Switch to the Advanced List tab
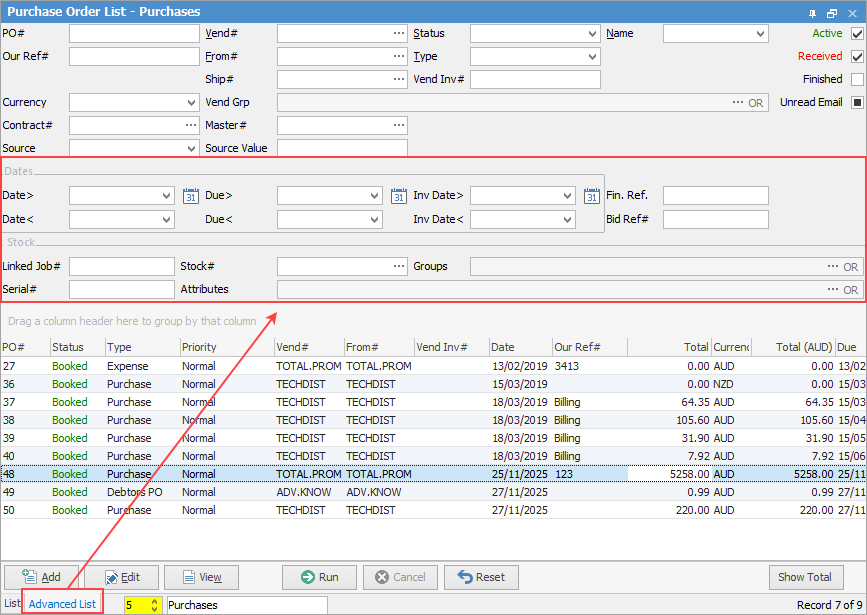Viewport: 867px width, 615px height. click(62, 604)
